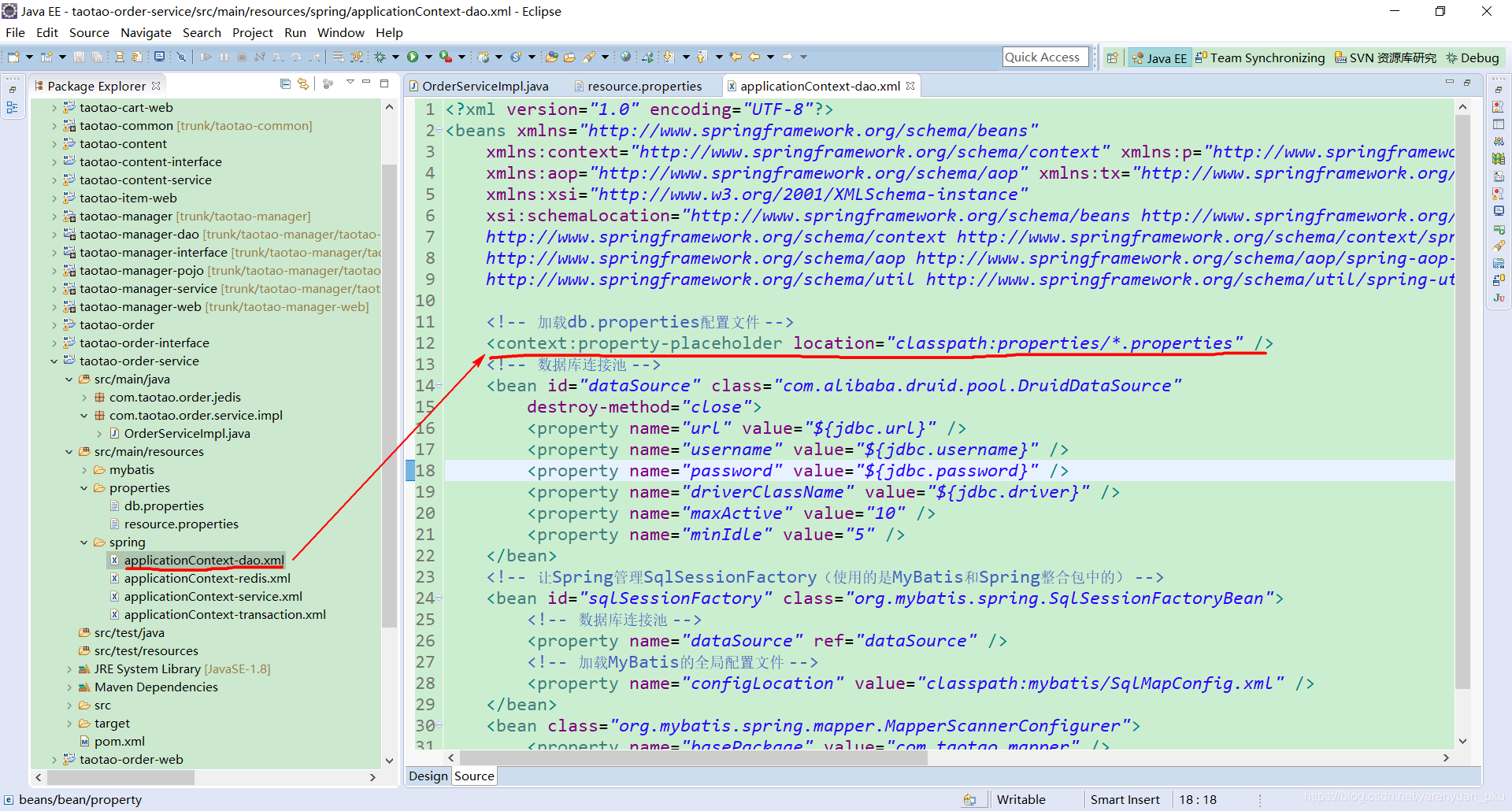Screen dimensions: 1512x811
Task: Click the Open Perspective icon
Action: pos(1112,57)
